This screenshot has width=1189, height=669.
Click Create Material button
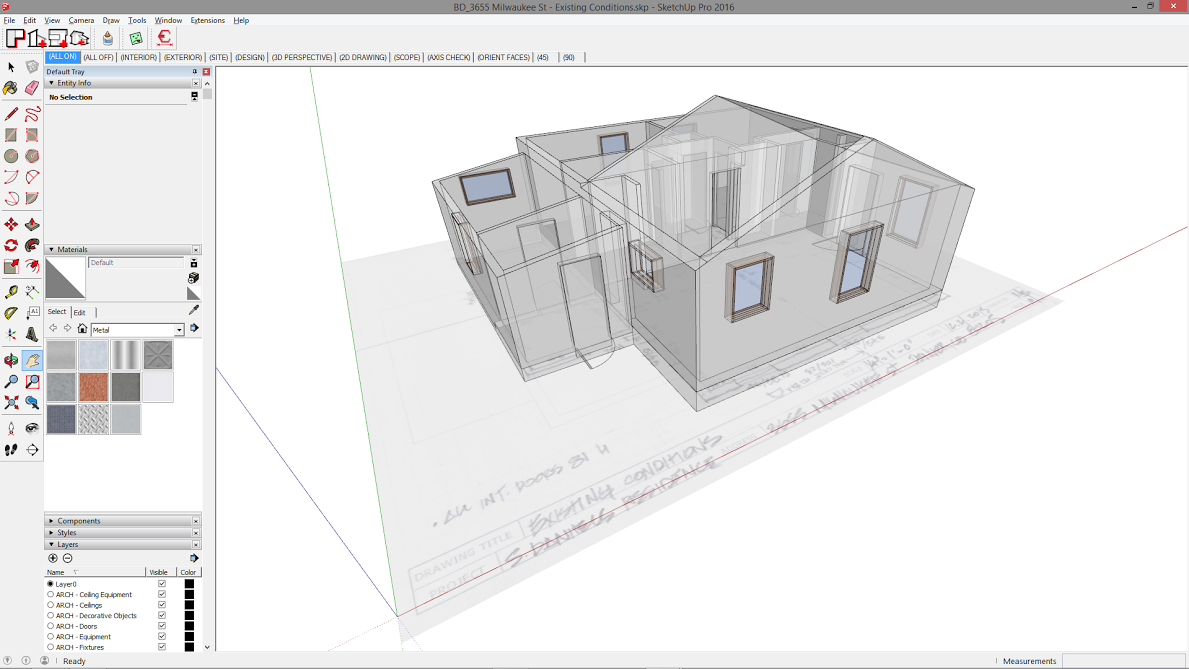(x=193, y=278)
